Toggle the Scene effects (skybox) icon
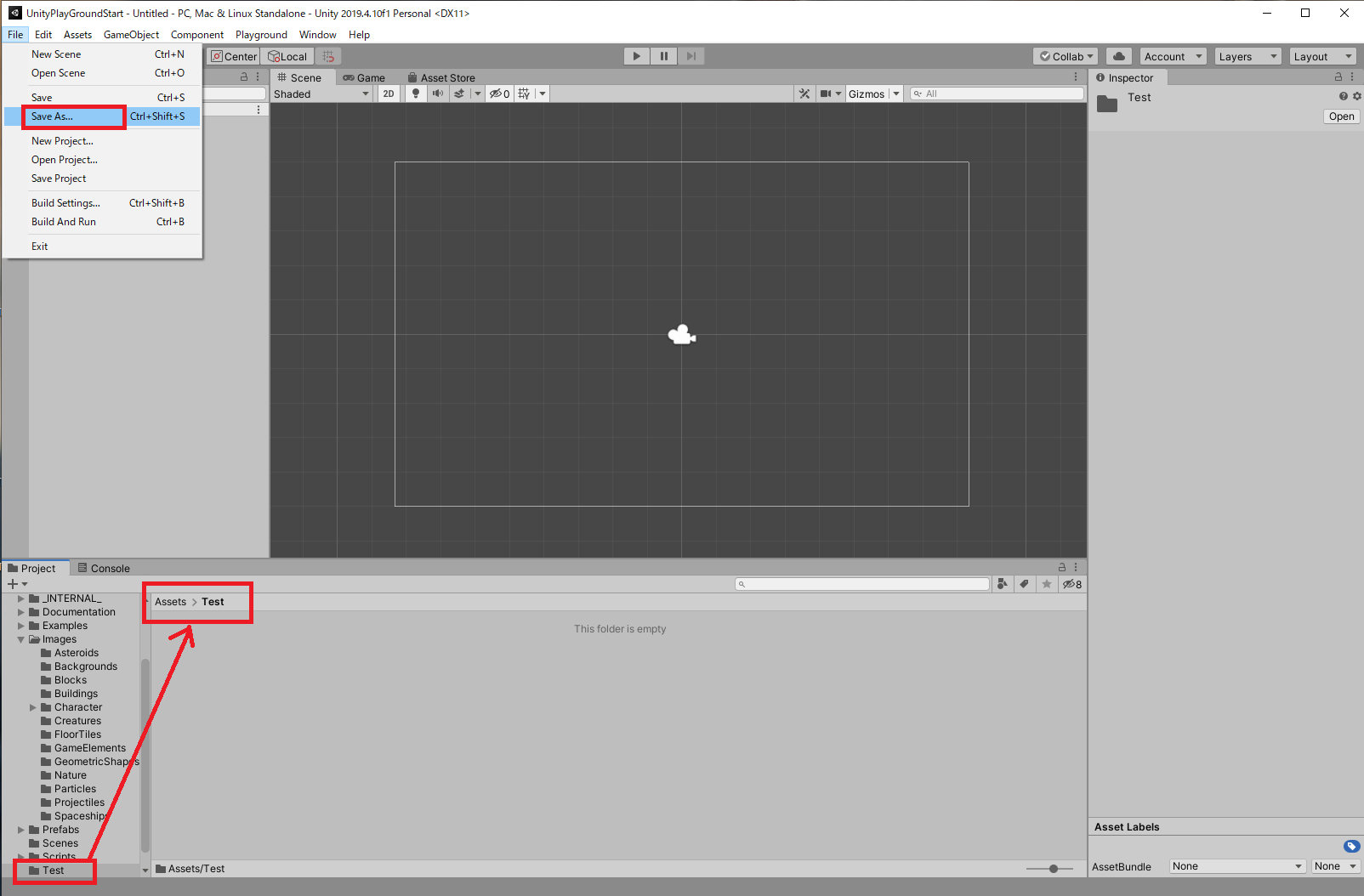 [x=459, y=94]
